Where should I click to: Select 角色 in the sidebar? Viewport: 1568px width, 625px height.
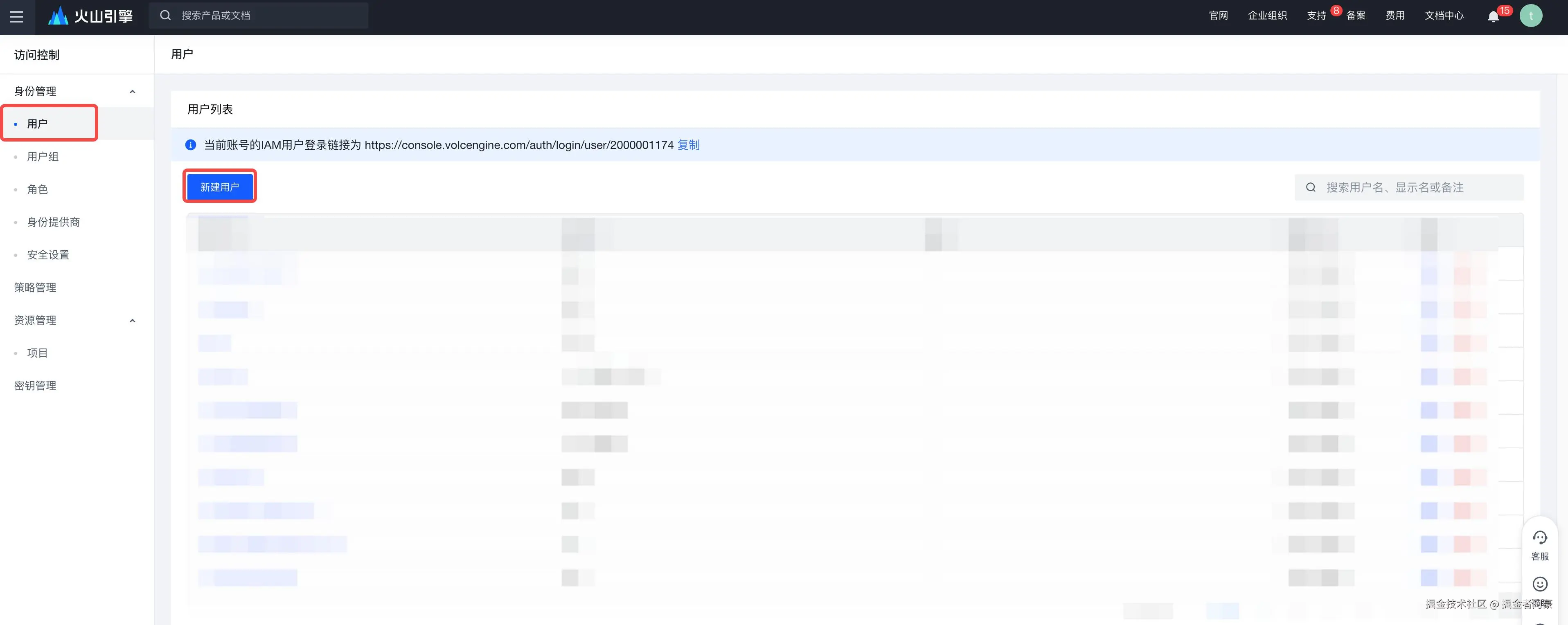pos(37,189)
